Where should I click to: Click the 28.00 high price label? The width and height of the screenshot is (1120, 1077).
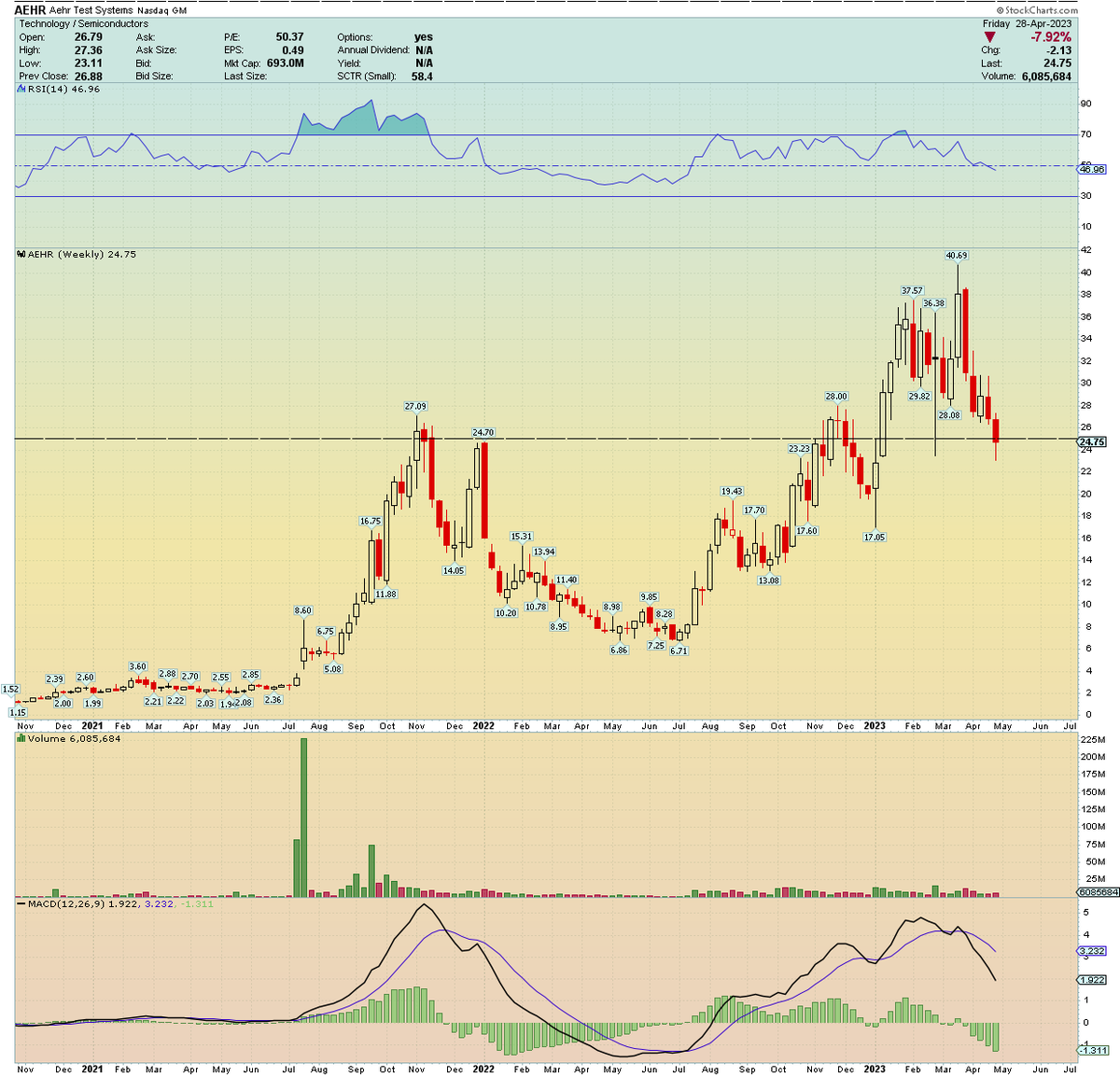(836, 397)
